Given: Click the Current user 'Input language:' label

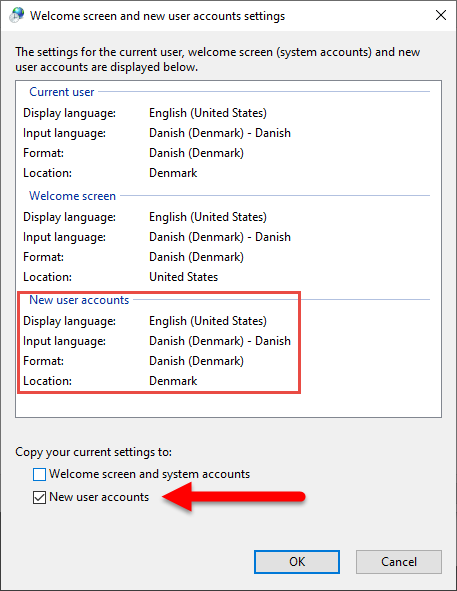Looking at the screenshot, I should [64, 133].
